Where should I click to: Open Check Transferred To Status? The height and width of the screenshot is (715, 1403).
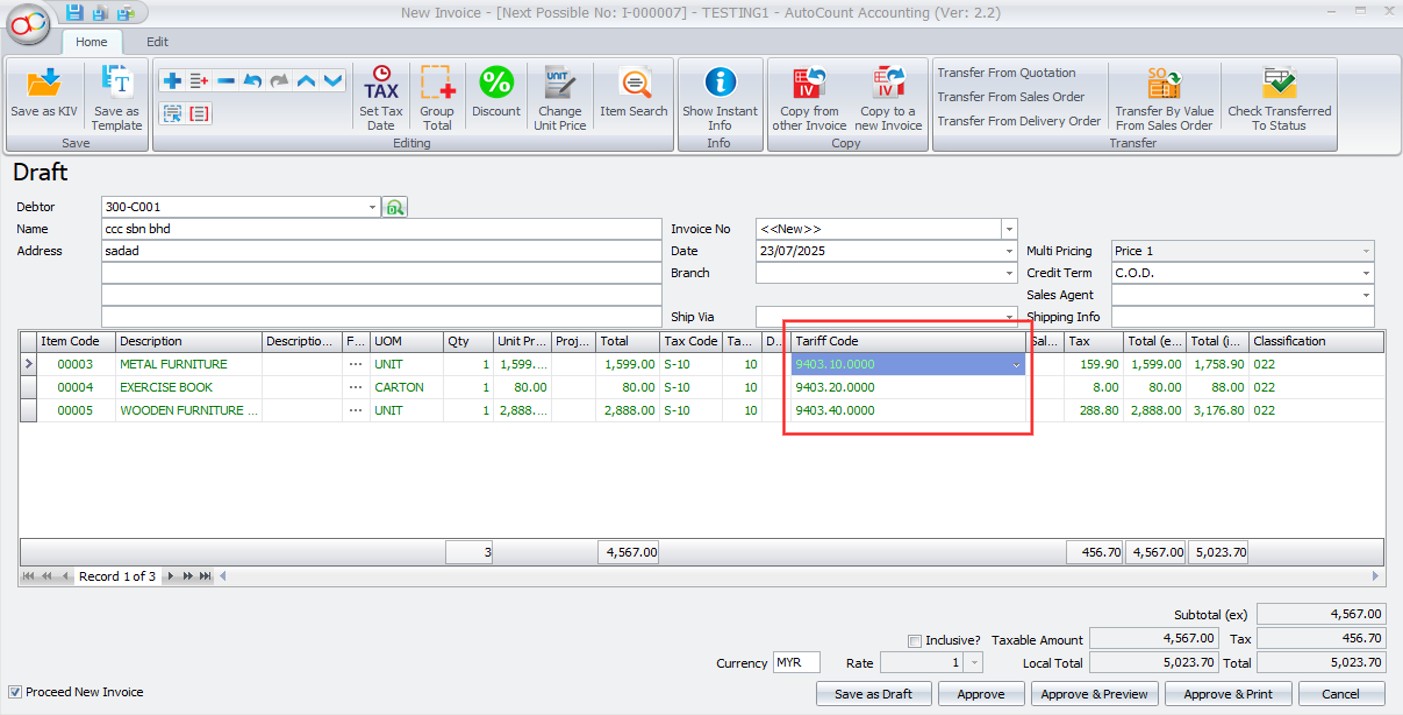(x=1279, y=84)
